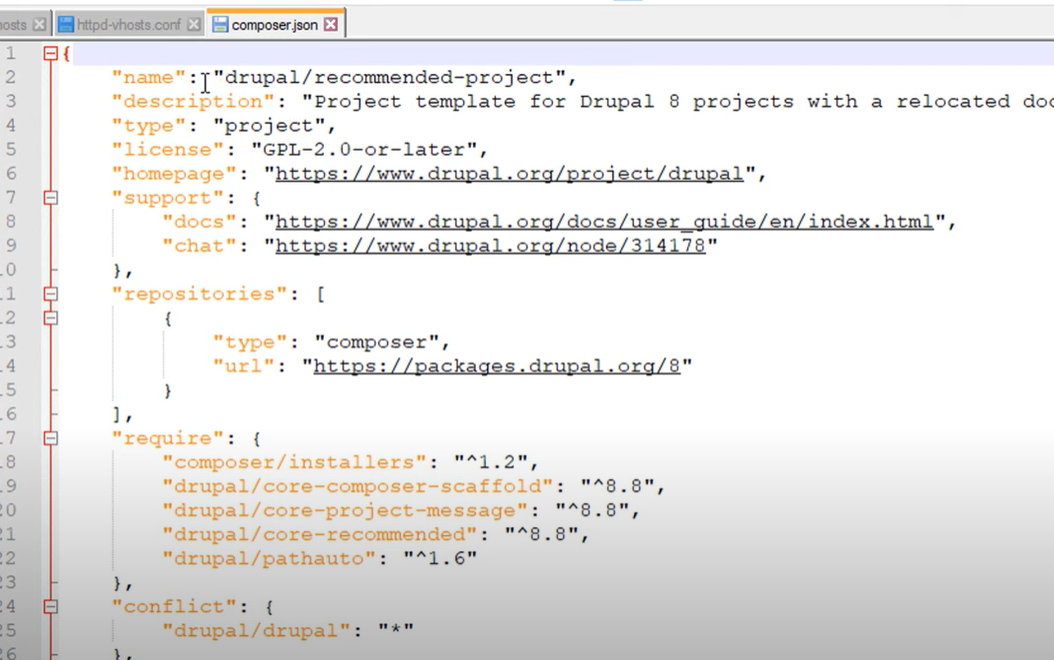The width and height of the screenshot is (1054, 660).
Task: Click the "project" type value
Action: pyautogui.click(x=269, y=126)
